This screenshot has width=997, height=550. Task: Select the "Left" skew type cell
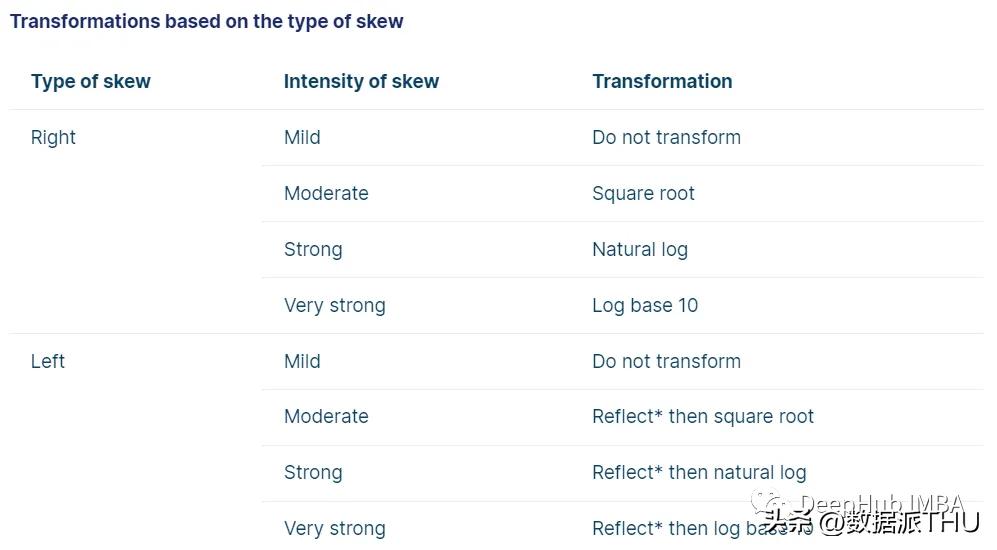(x=48, y=361)
